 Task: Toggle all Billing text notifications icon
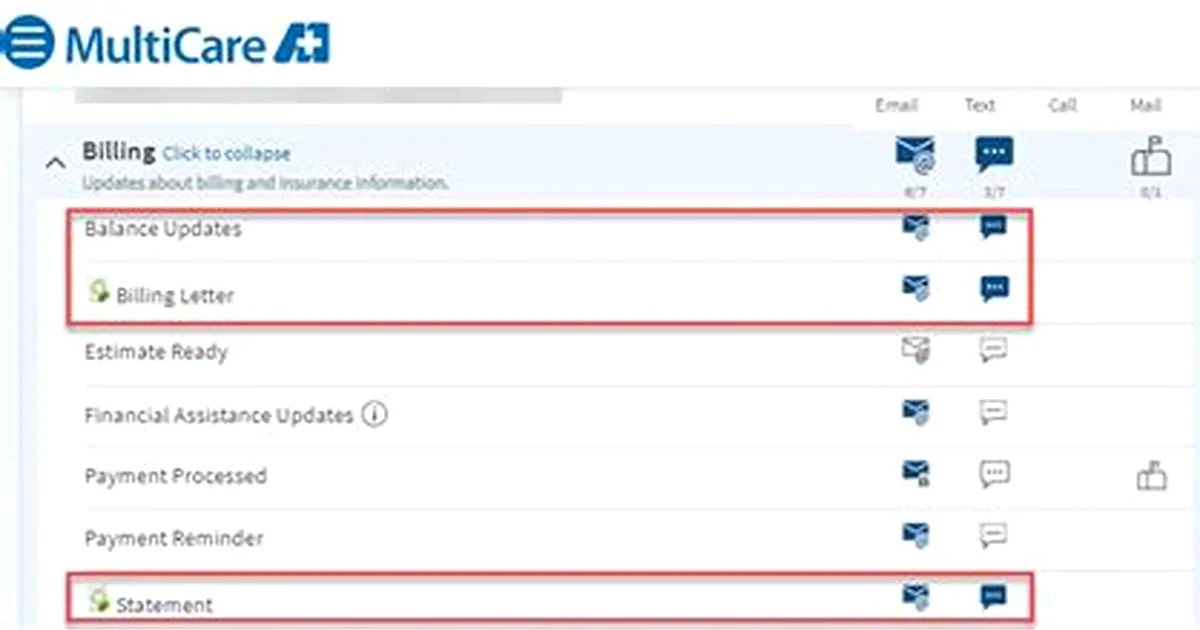tap(994, 155)
